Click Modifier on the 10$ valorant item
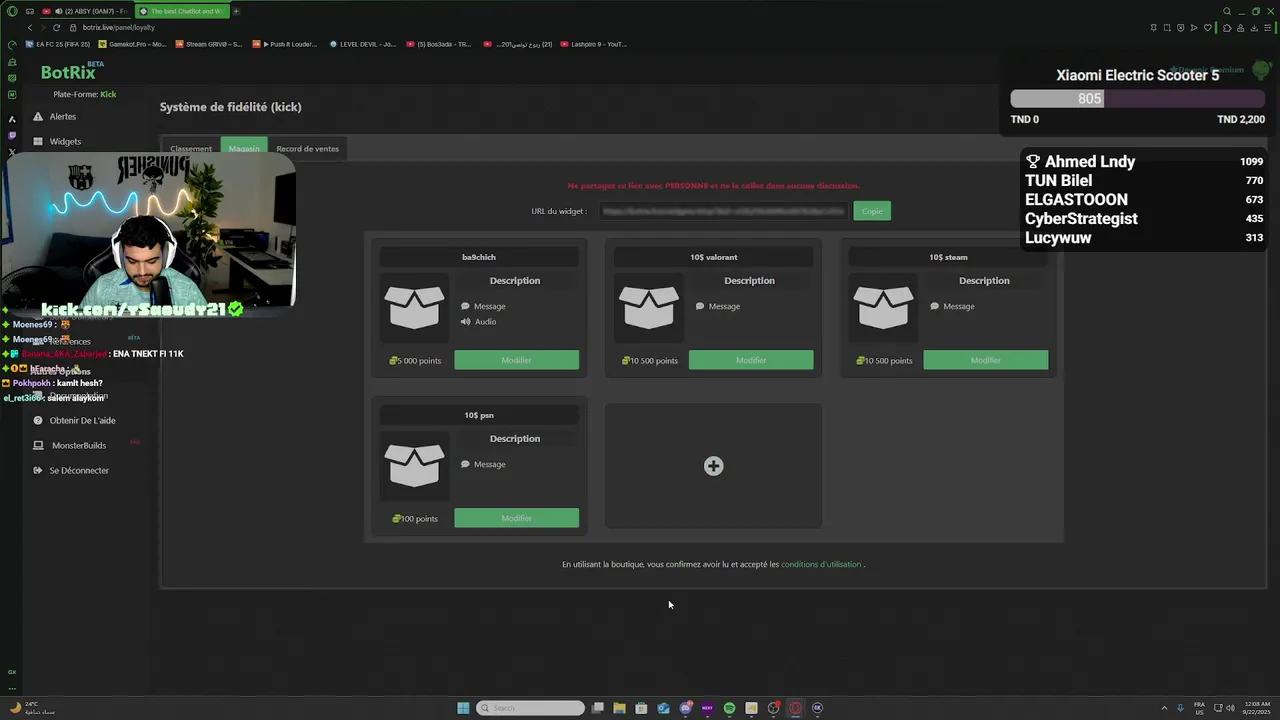The height and width of the screenshot is (720, 1280). coord(751,360)
